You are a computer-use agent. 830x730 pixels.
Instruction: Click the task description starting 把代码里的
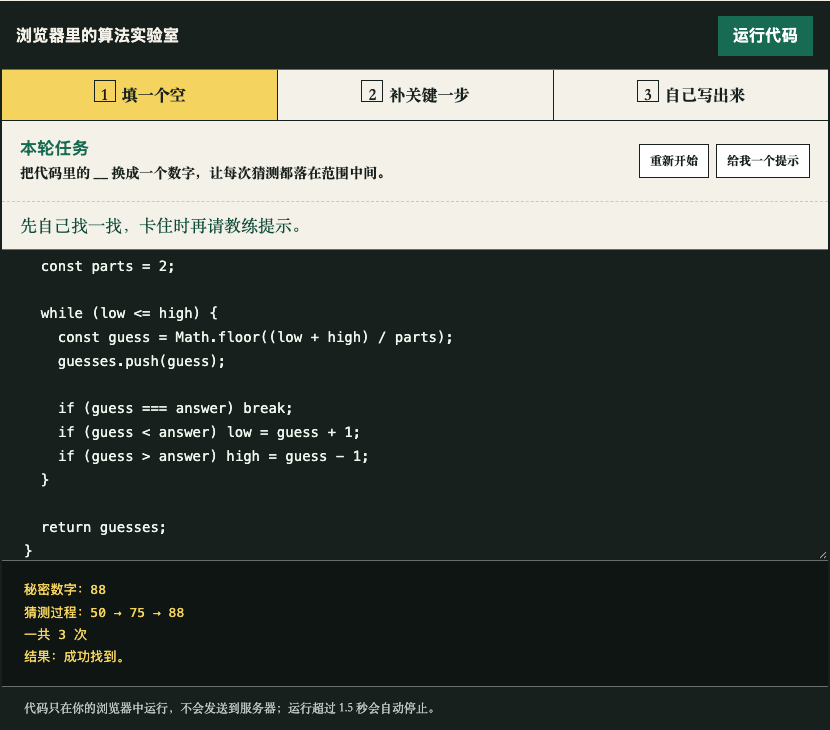click(202, 173)
